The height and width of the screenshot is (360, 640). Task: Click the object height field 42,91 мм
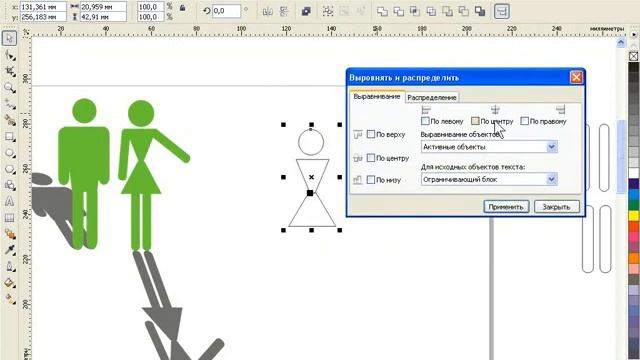tap(103, 17)
